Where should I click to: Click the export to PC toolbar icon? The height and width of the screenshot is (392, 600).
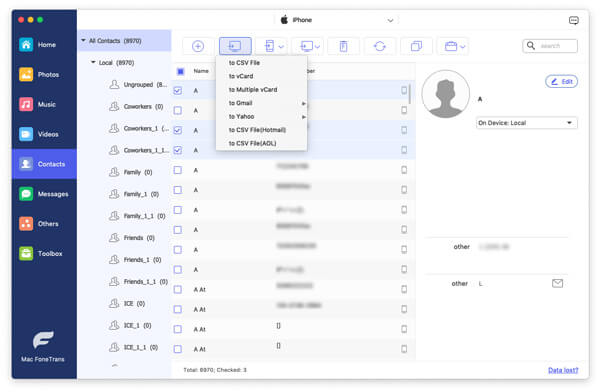[235, 46]
